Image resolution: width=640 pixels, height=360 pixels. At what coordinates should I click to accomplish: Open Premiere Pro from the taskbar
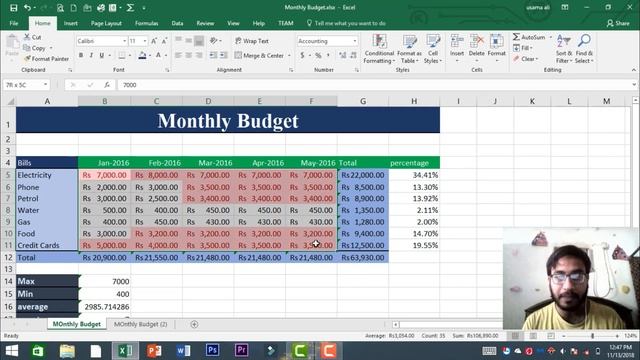pyautogui.click(x=241, y=351)
